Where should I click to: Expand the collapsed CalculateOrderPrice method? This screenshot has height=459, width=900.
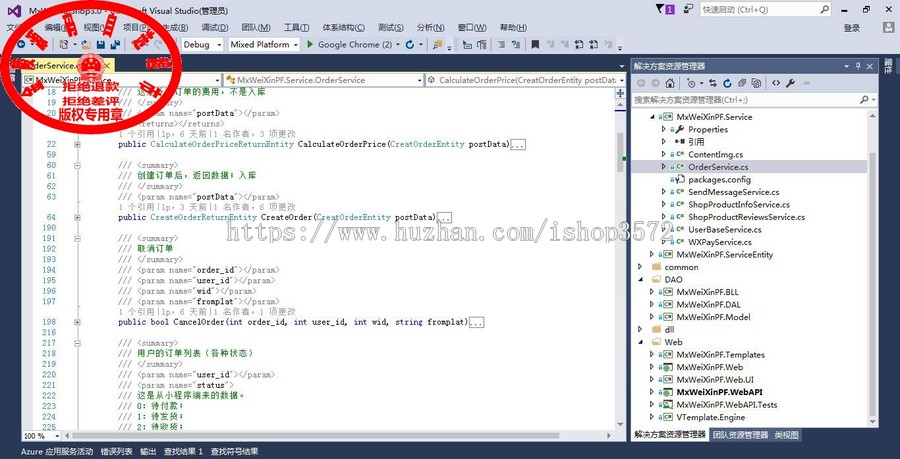pos(77,145)
